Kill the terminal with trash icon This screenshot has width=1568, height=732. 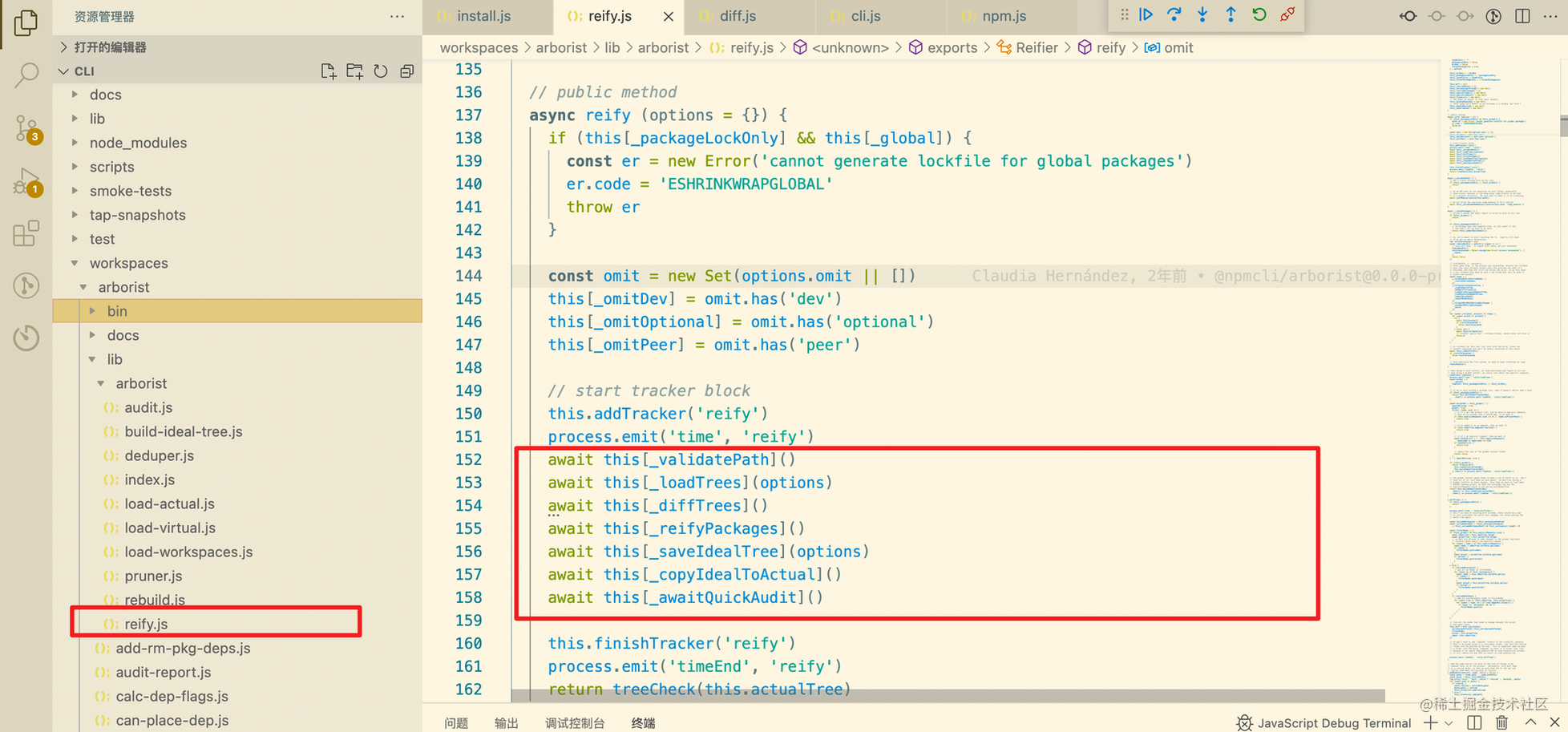click(x=1502, y=722)
